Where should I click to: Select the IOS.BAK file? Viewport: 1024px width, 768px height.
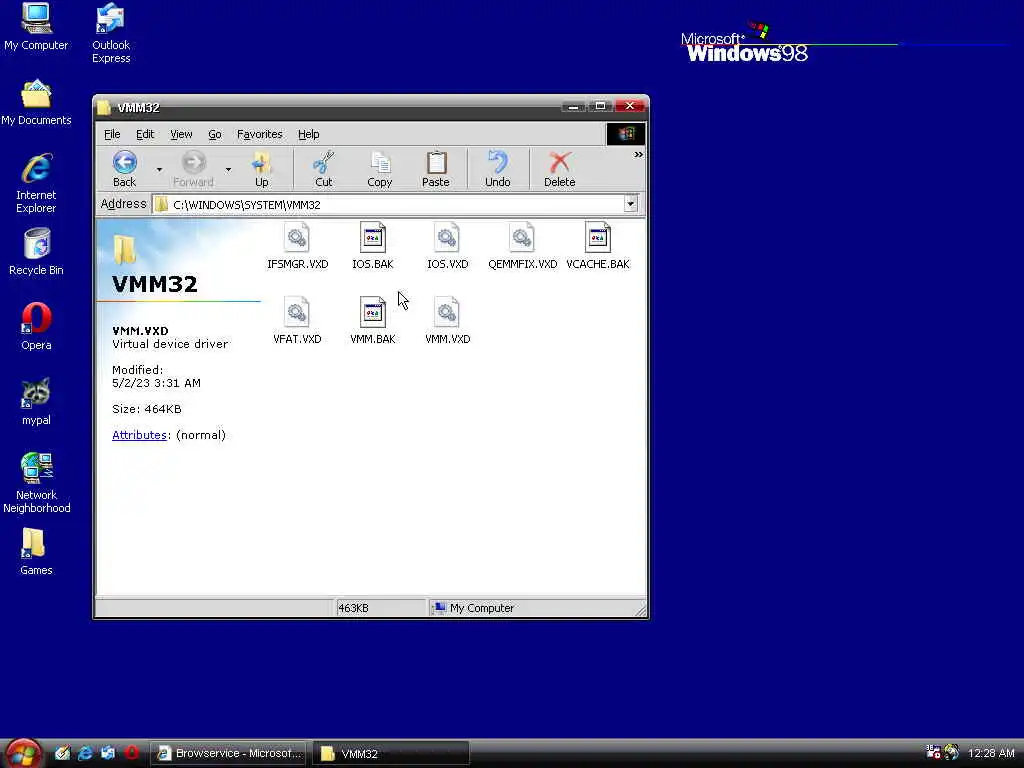click(x=373, y=246)
